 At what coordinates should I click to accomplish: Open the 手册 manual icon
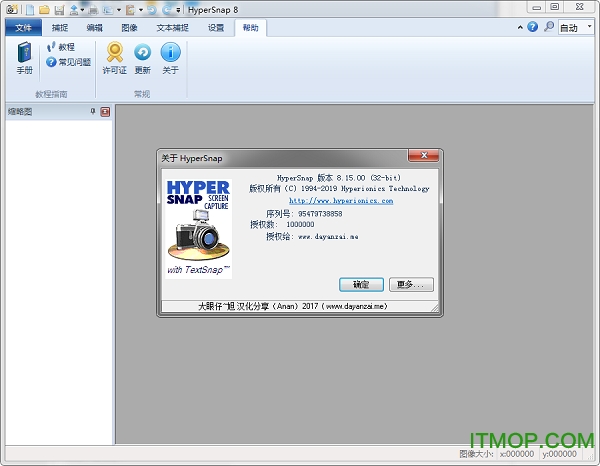(24, 58)
